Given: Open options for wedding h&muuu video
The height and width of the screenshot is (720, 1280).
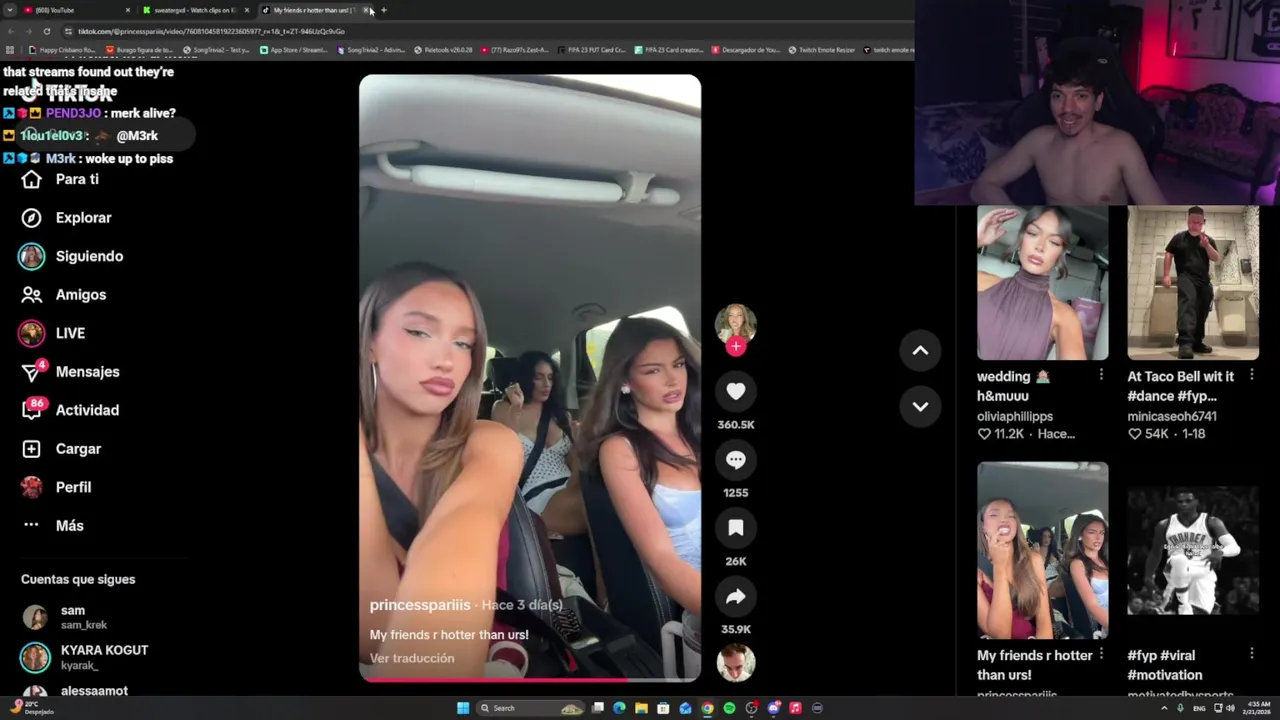Looking at the screenshot, I should [1101, 375].
